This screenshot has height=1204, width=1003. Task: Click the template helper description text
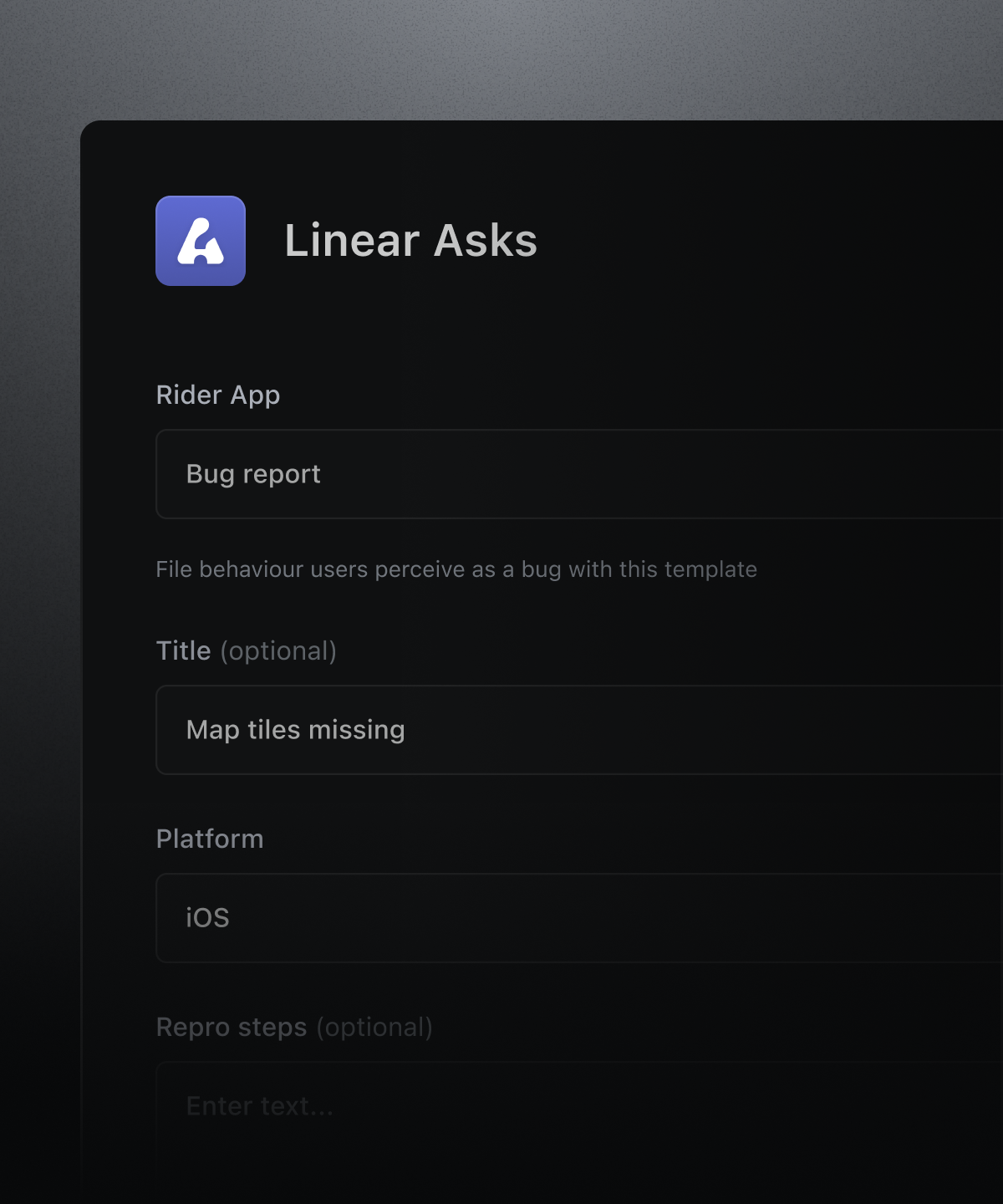tap(456, 569)
